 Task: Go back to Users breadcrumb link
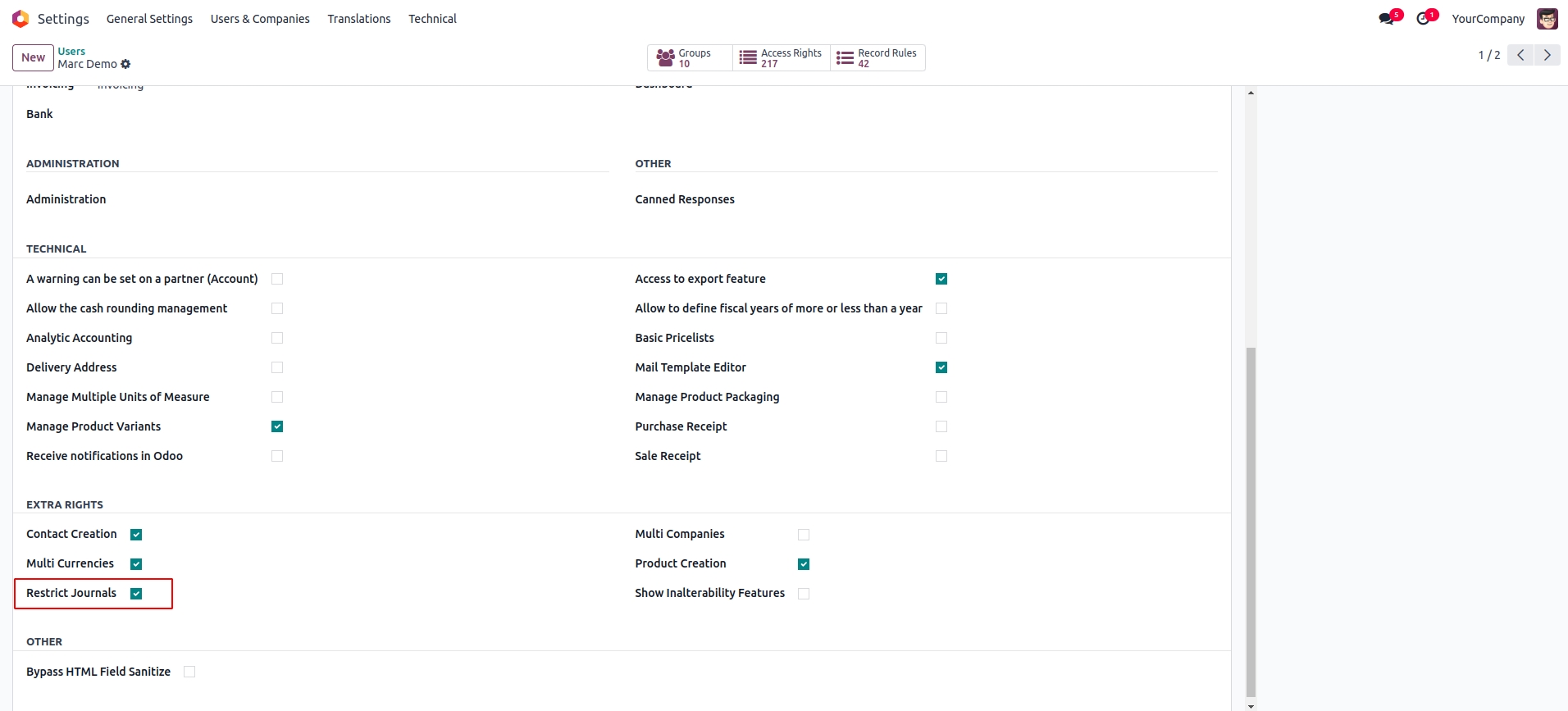[x=71, y=51]
